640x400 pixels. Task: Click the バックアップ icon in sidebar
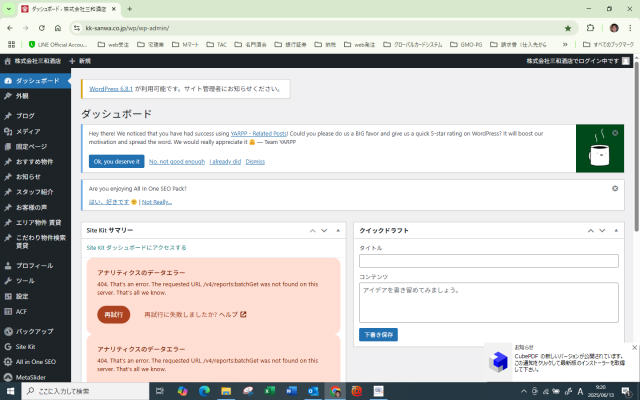(x=8, y=331)
